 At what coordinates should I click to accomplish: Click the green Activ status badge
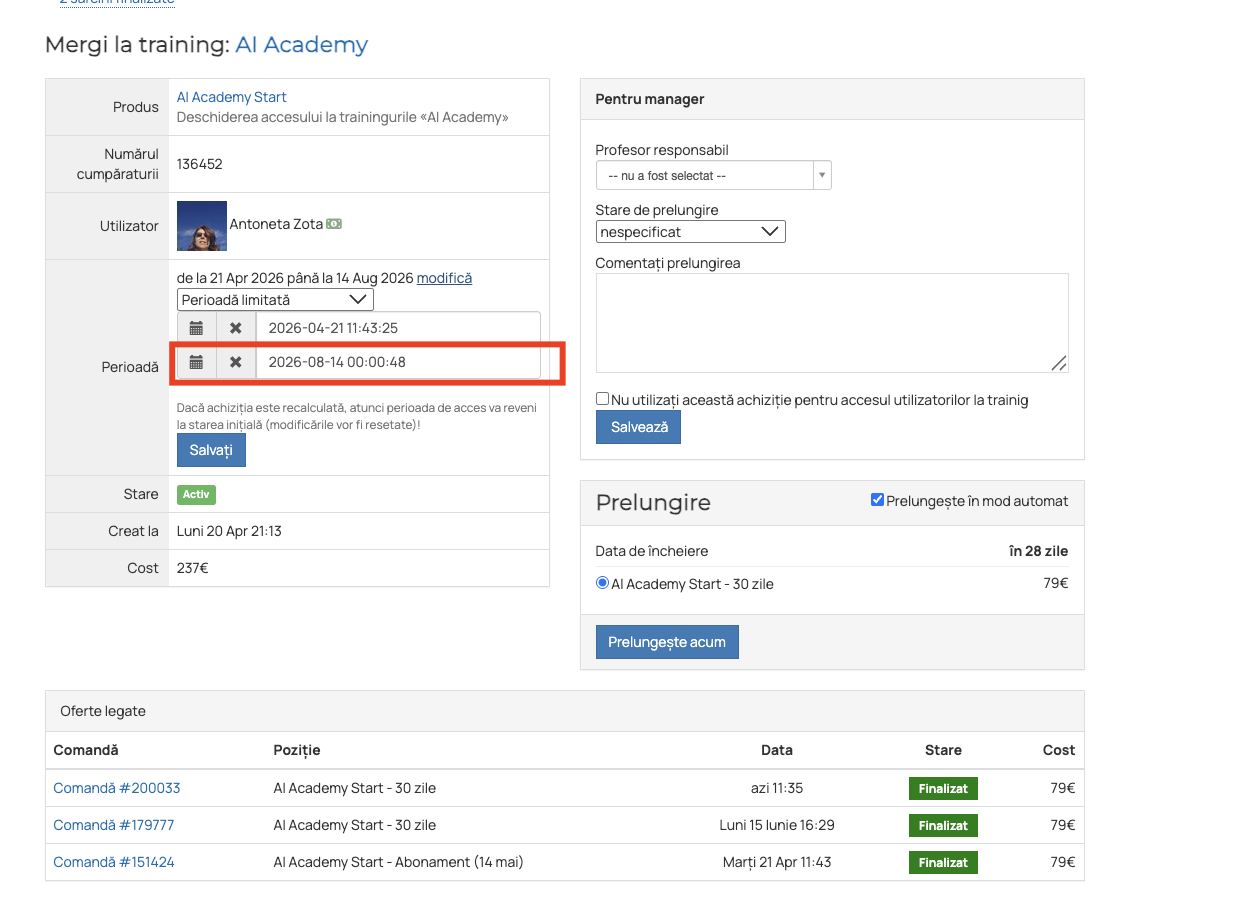tap(196, 494)
